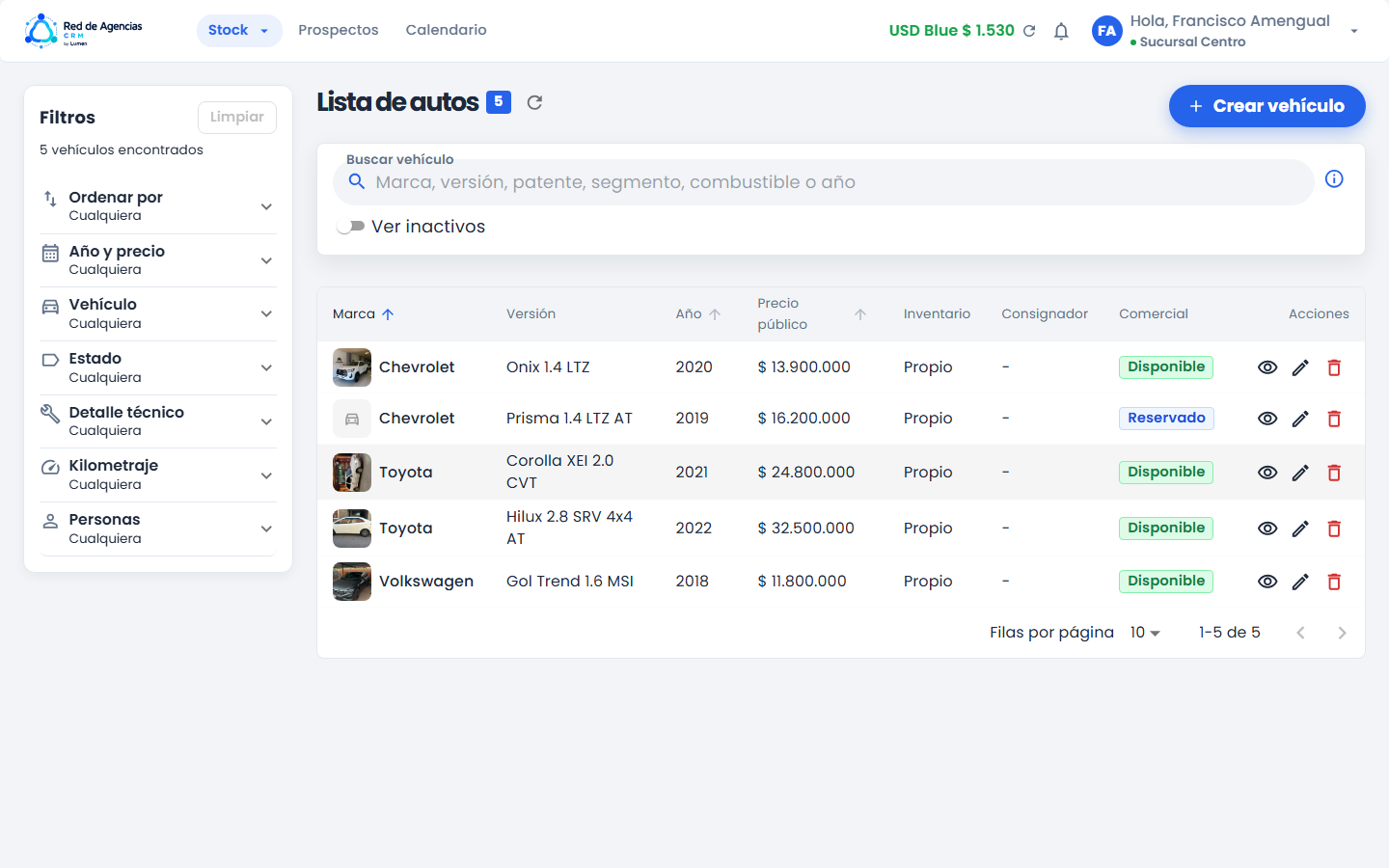Viewport: 1389px width, 868px height.
Task: Delete the Toyota Corolla XEI 2.0 CVT
Action: (1334, 473)
